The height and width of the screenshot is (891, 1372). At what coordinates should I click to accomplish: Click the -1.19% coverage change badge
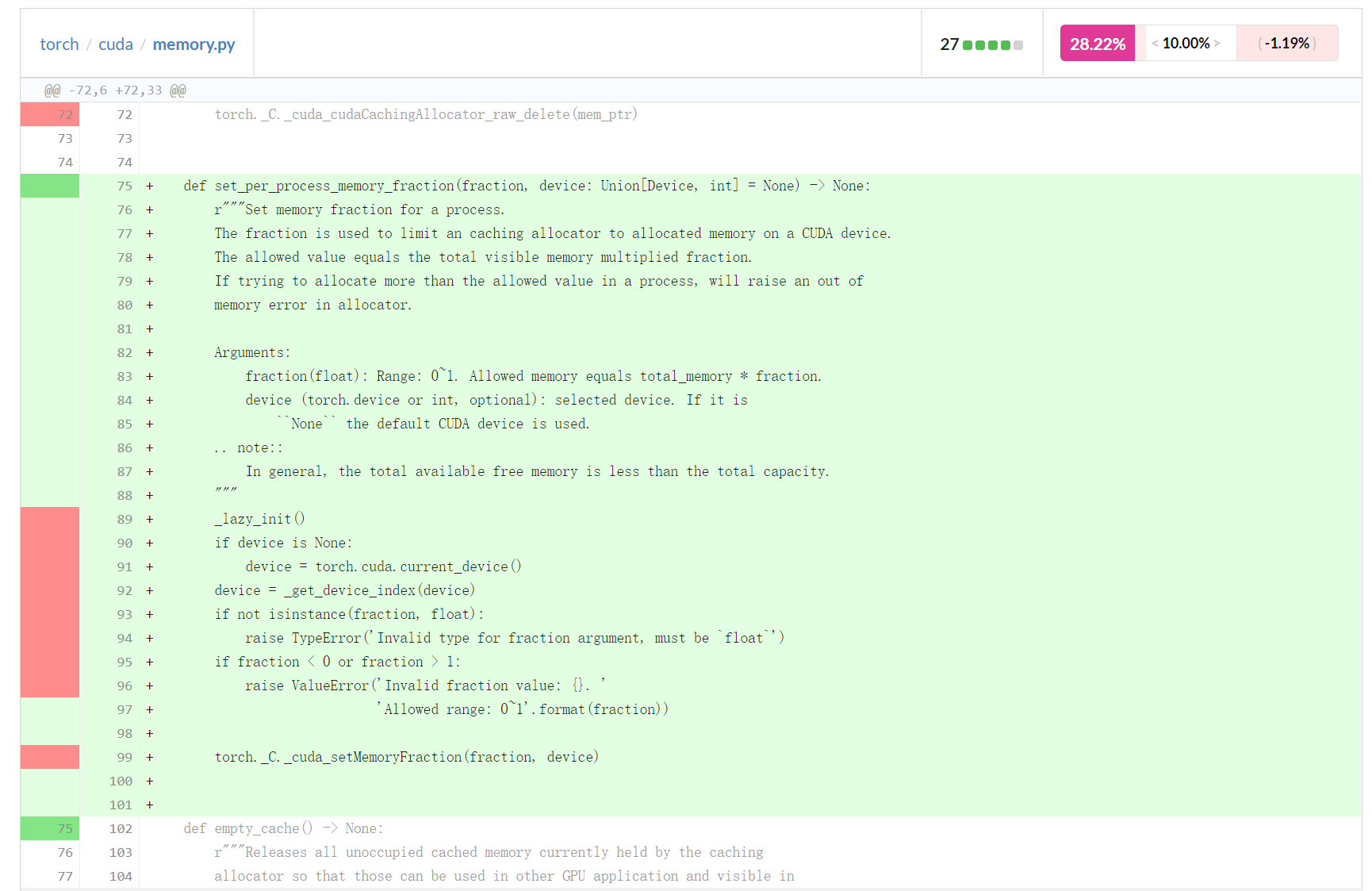click(x=1286, y=43)
